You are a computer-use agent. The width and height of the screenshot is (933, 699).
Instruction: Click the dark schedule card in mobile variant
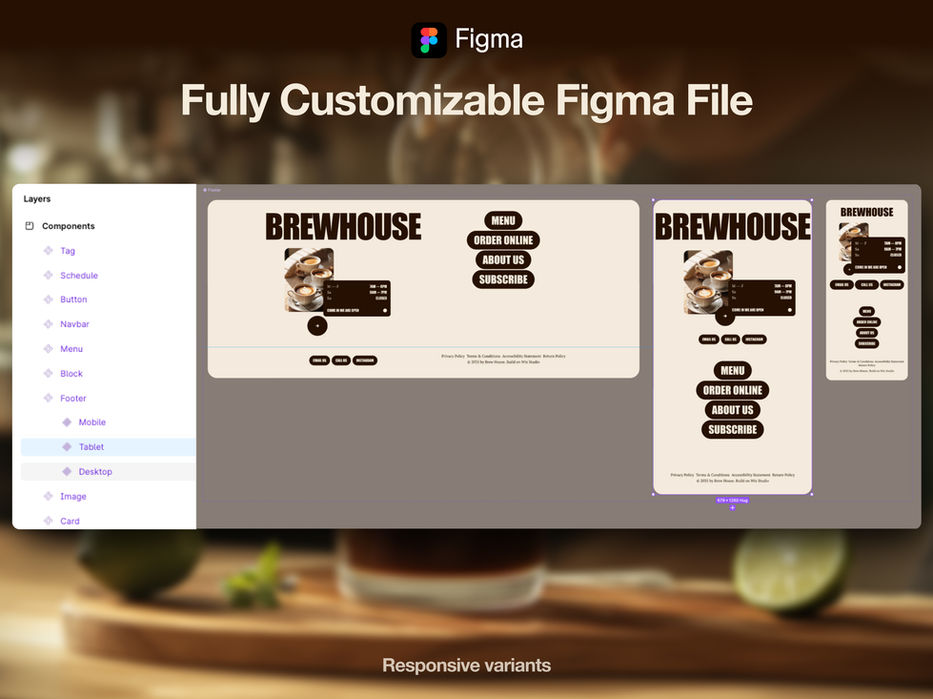[x=879, y=255]
